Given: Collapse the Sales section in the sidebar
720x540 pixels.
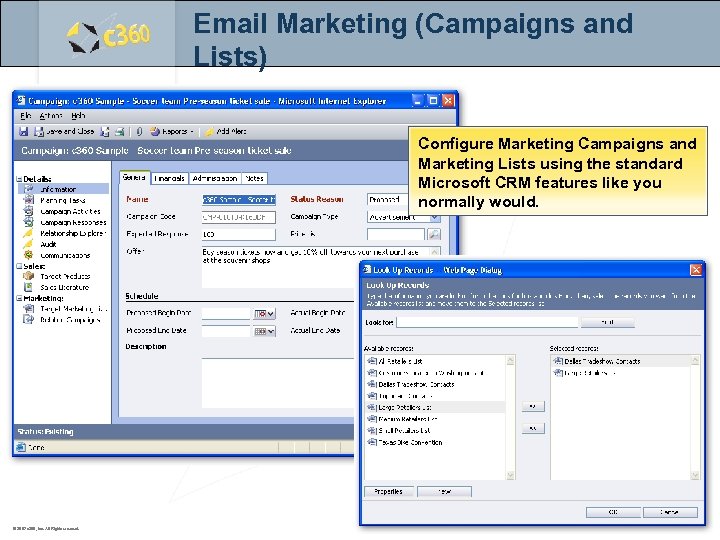Looking at the screenshot, I should [x=19, y=266].
